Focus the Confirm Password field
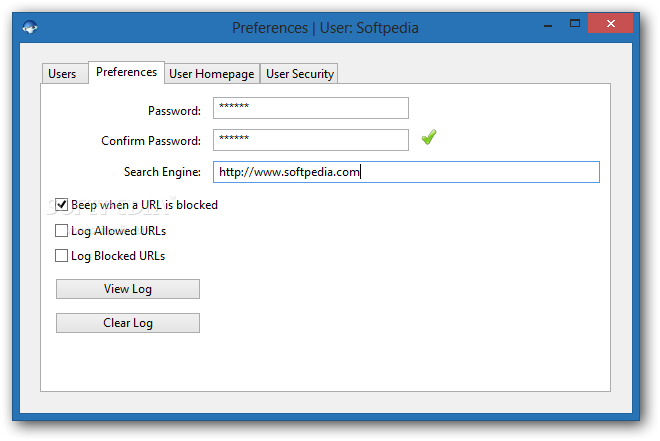Viewport: 660px width, 441px height. pyautogui.click(x=311, y=140)
